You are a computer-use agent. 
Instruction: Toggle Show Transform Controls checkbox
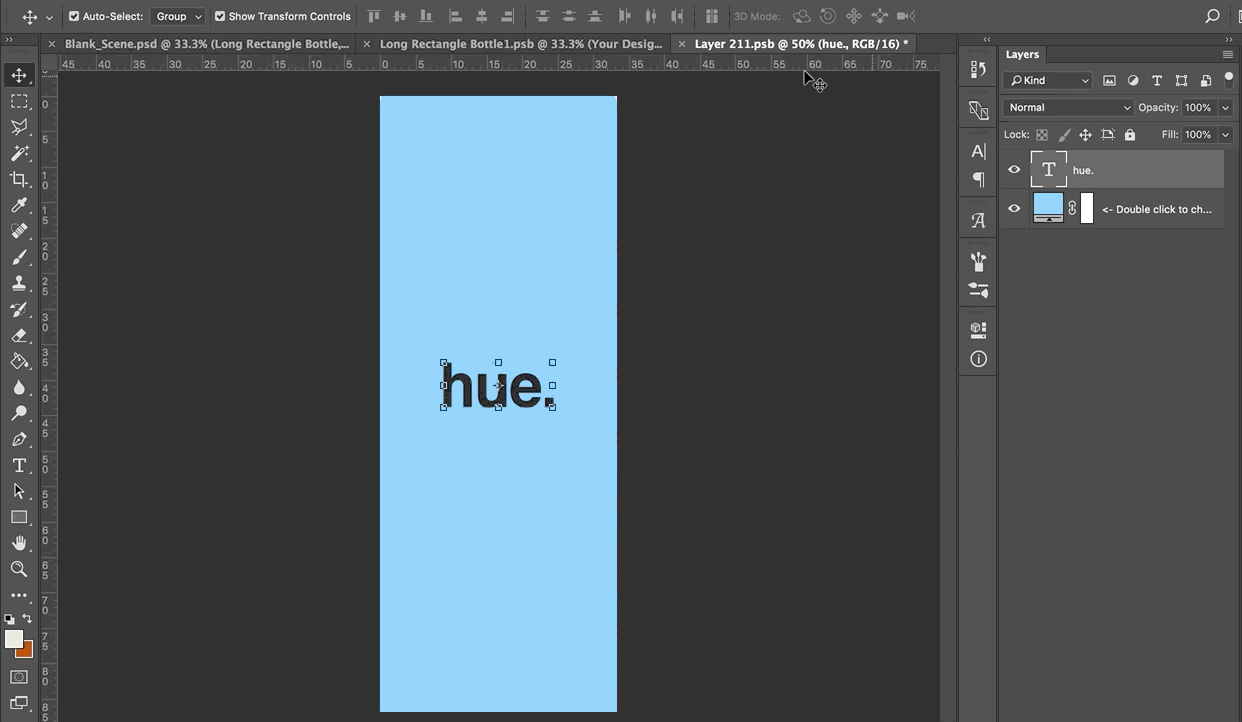pyautogui.click(x=220, y=16)
